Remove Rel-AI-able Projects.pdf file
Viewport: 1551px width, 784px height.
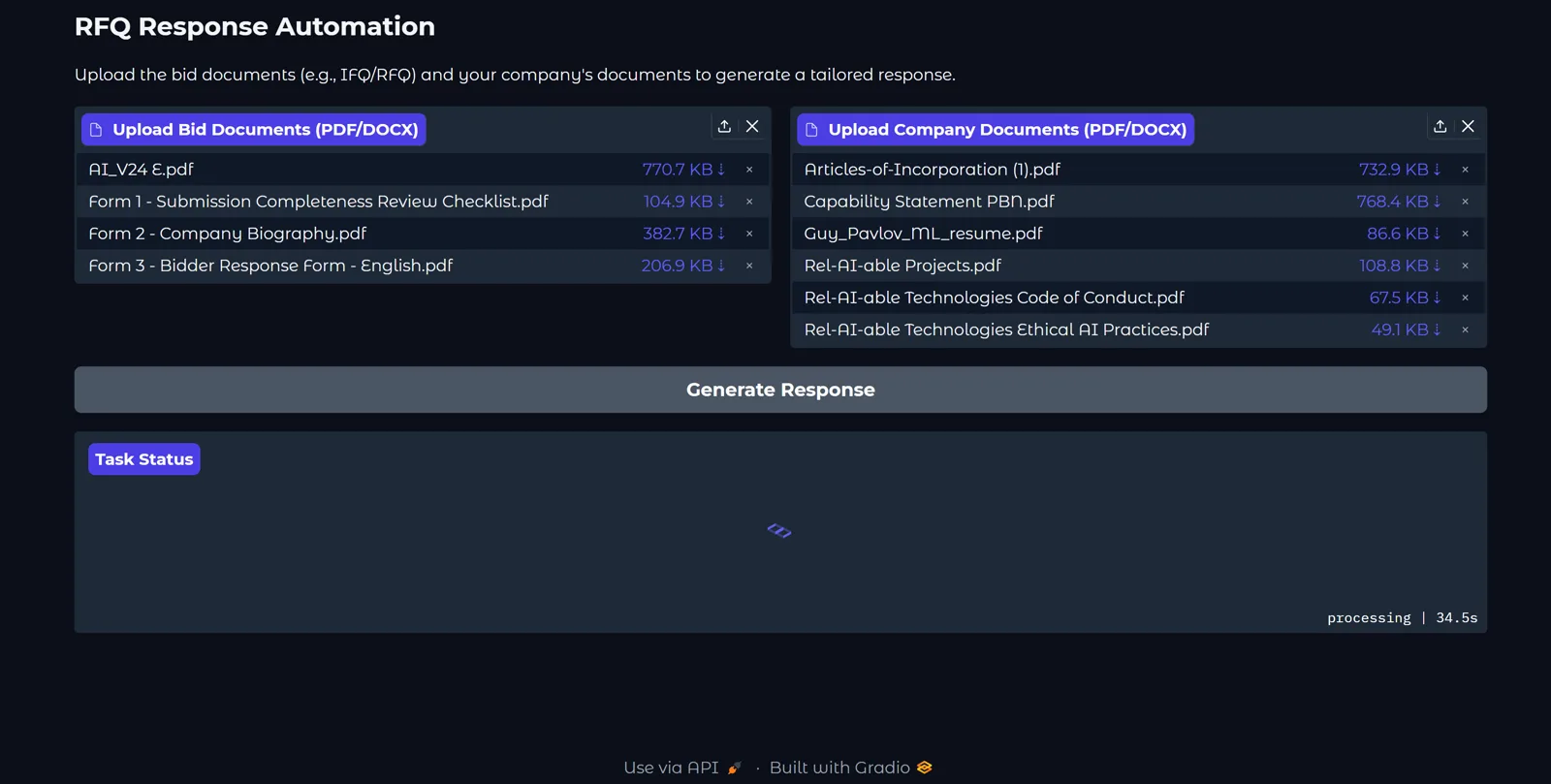(x=1465, y=266)
